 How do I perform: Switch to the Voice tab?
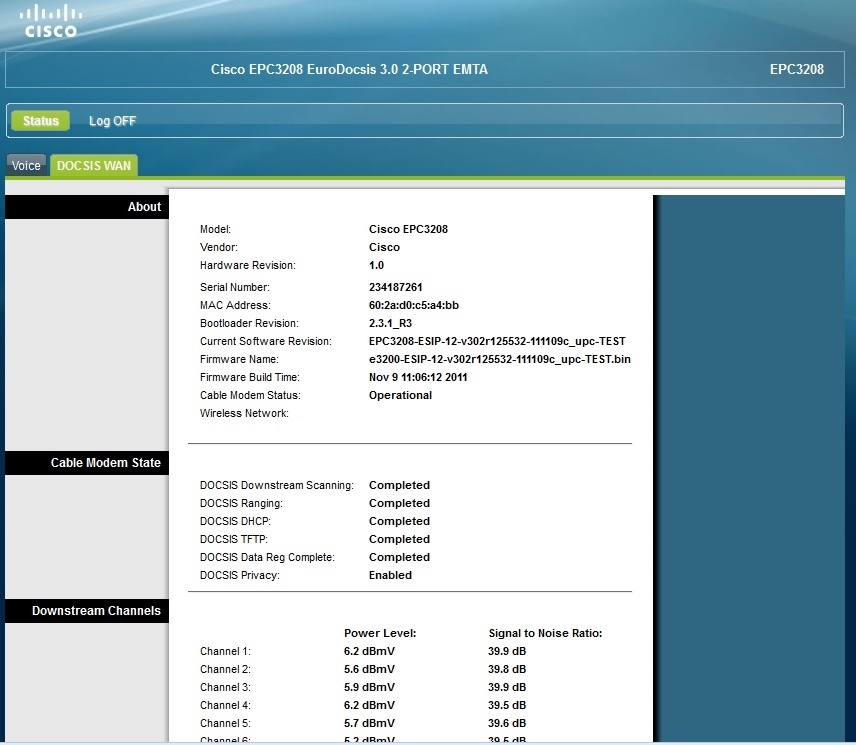[x=26, y=165]
